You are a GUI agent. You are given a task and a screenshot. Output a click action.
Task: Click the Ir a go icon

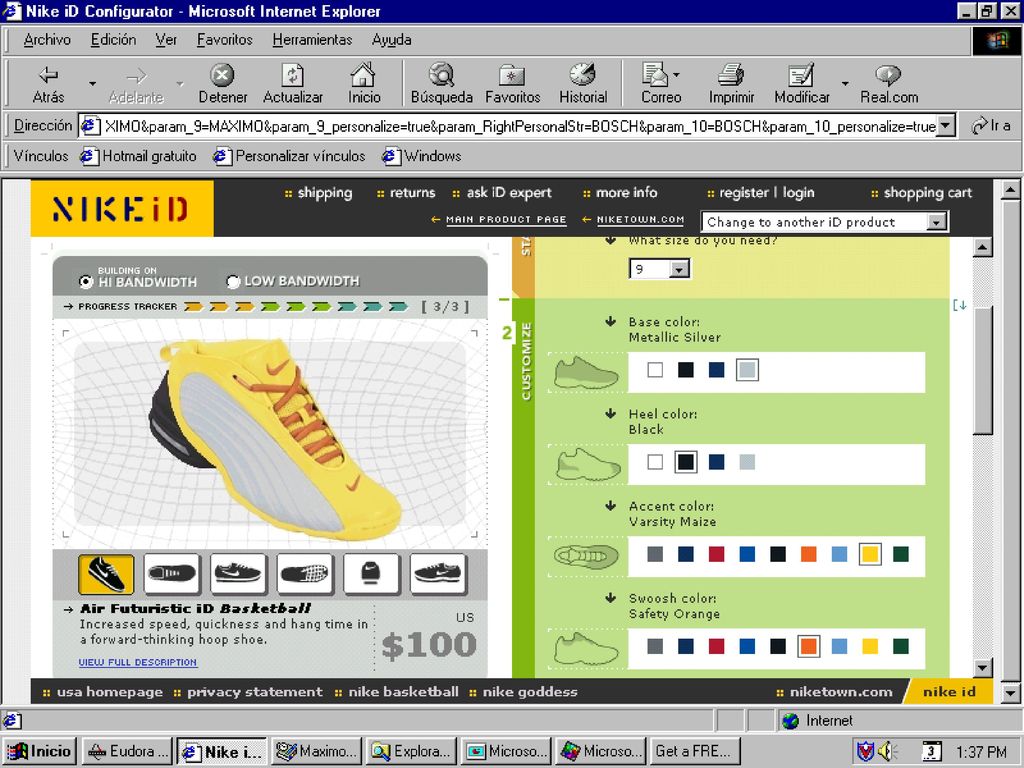point(979,125)
